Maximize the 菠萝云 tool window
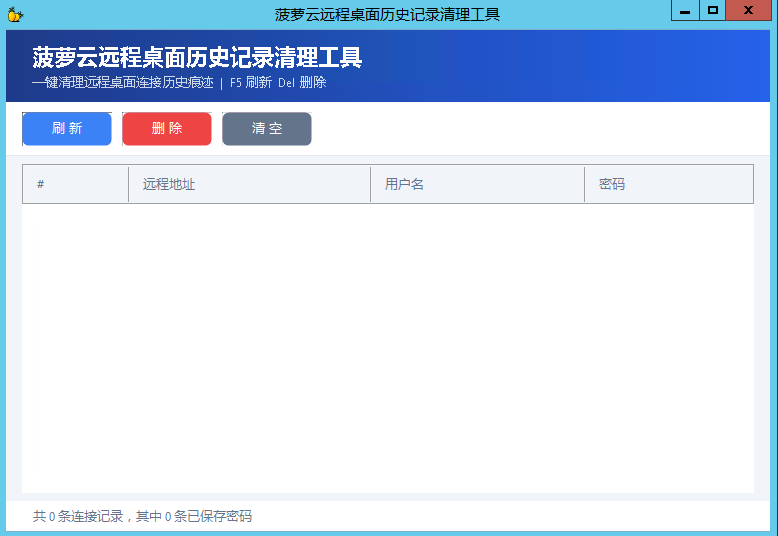778x536 pixels. 713,11
